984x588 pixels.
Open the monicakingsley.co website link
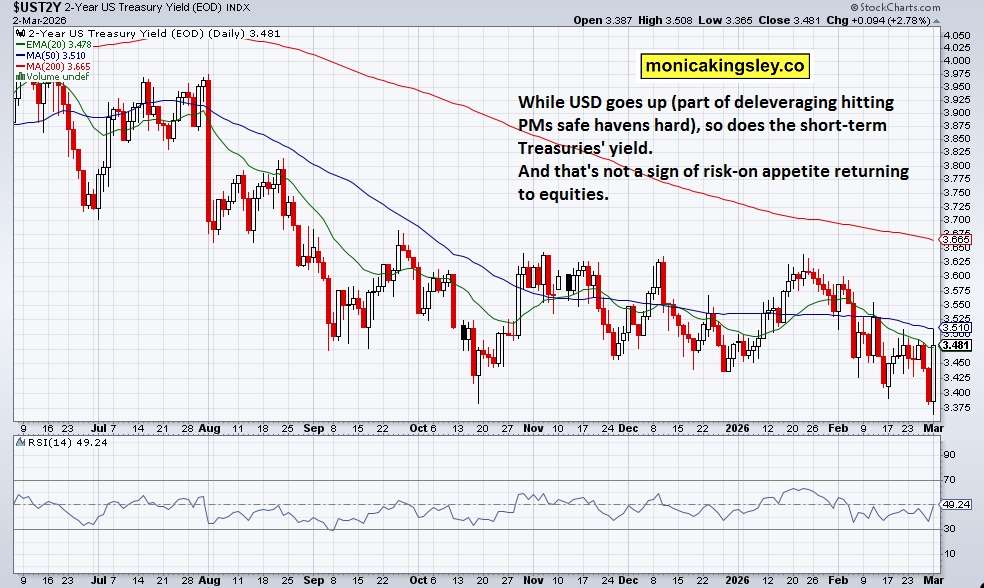click(x=725, y=66)
